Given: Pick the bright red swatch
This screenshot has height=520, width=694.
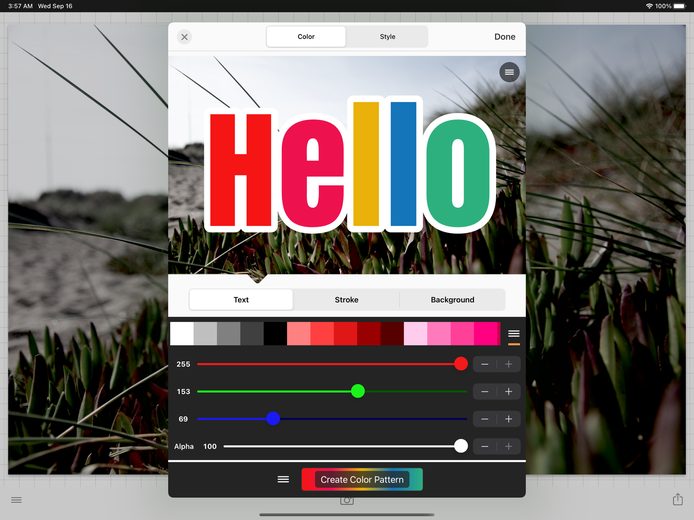Looking at the screenshot, I should pos(322,334).
